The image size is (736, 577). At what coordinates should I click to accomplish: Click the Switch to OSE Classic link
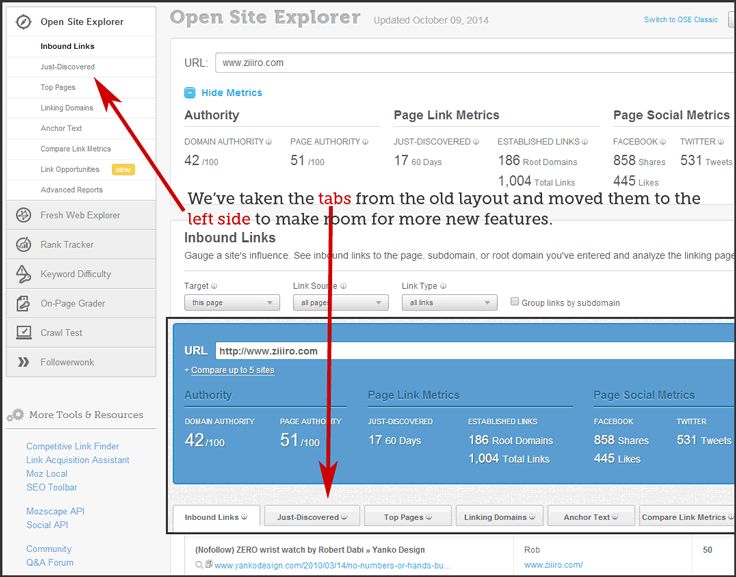(680, 20)
